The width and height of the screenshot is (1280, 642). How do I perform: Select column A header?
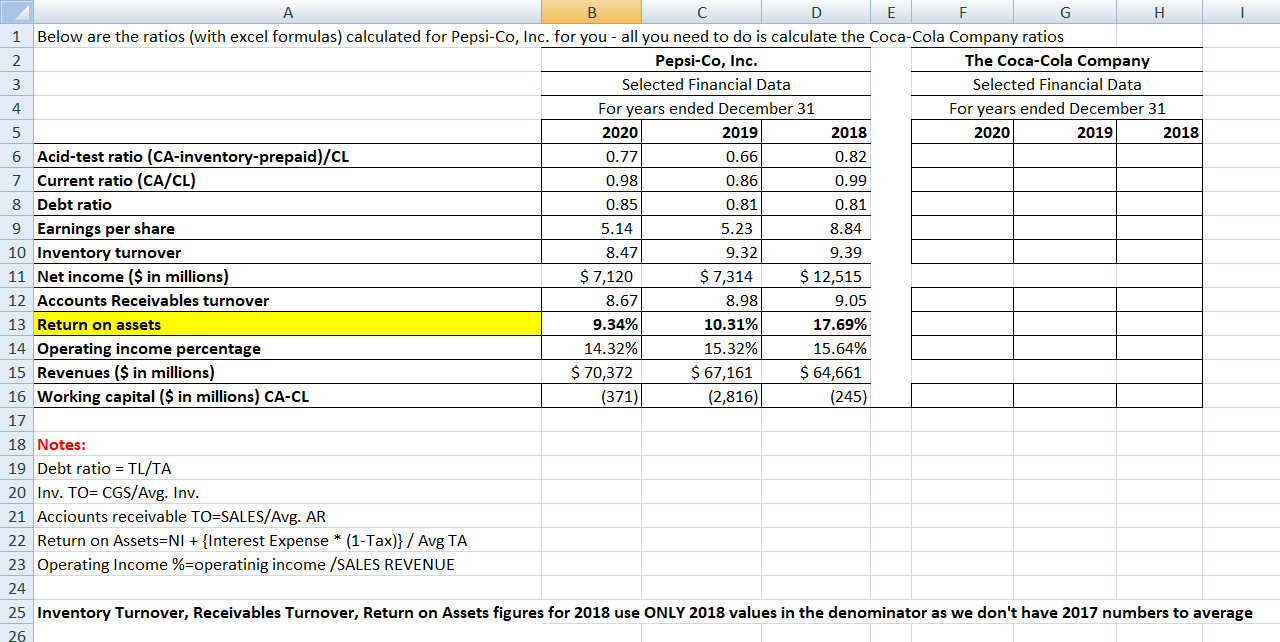(x=287, y=12)
